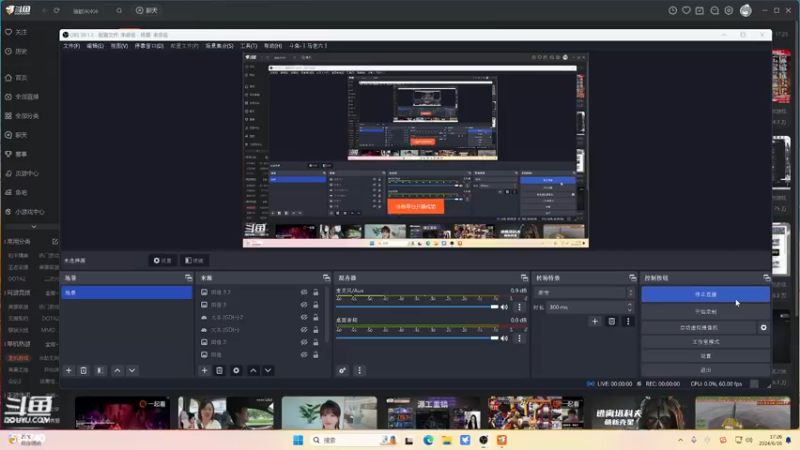Toggle lock on source 图像 3 2
800x450 pixels.
pos(316,292)
